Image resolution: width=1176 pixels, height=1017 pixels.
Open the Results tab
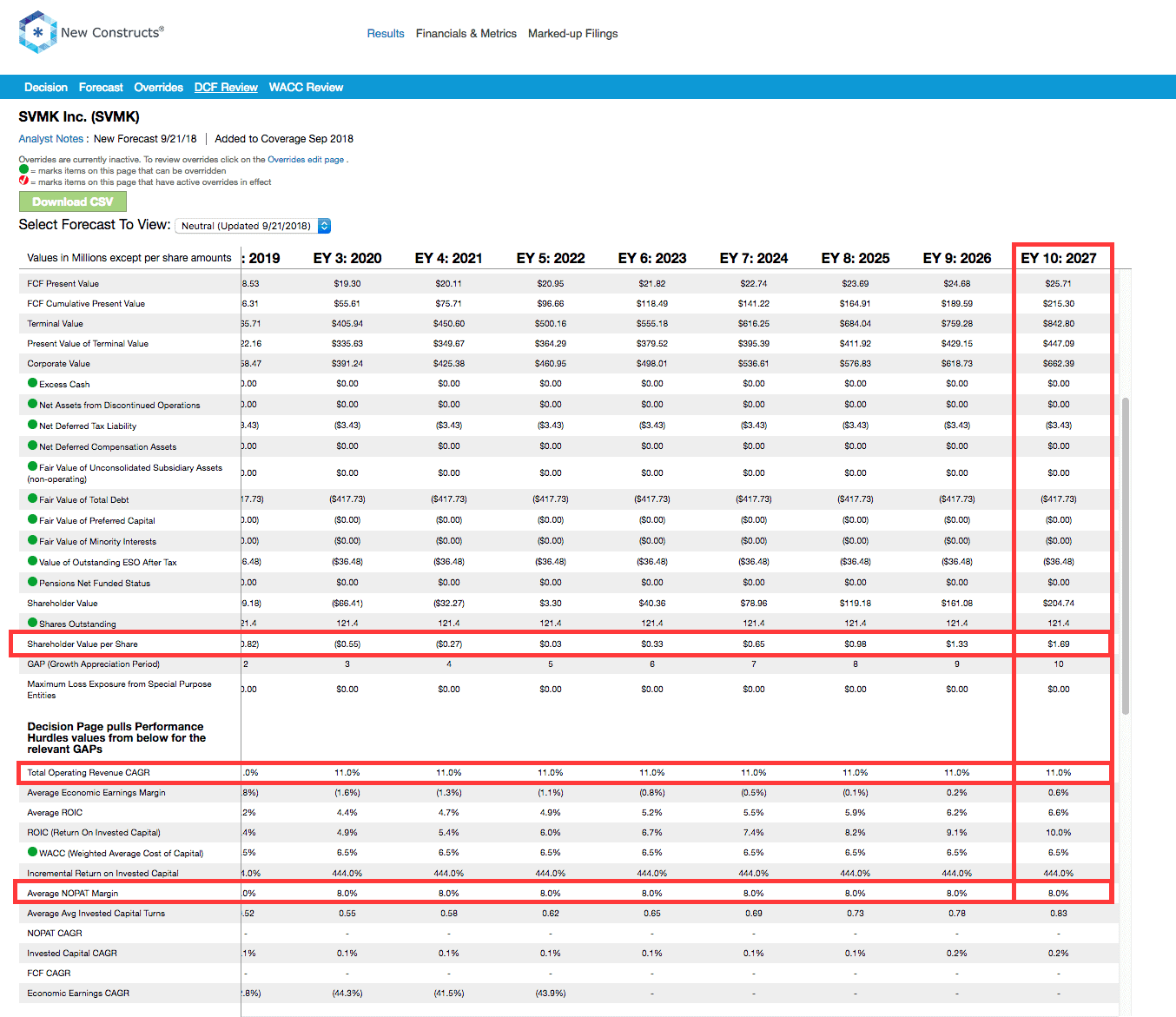pos(386,34)
